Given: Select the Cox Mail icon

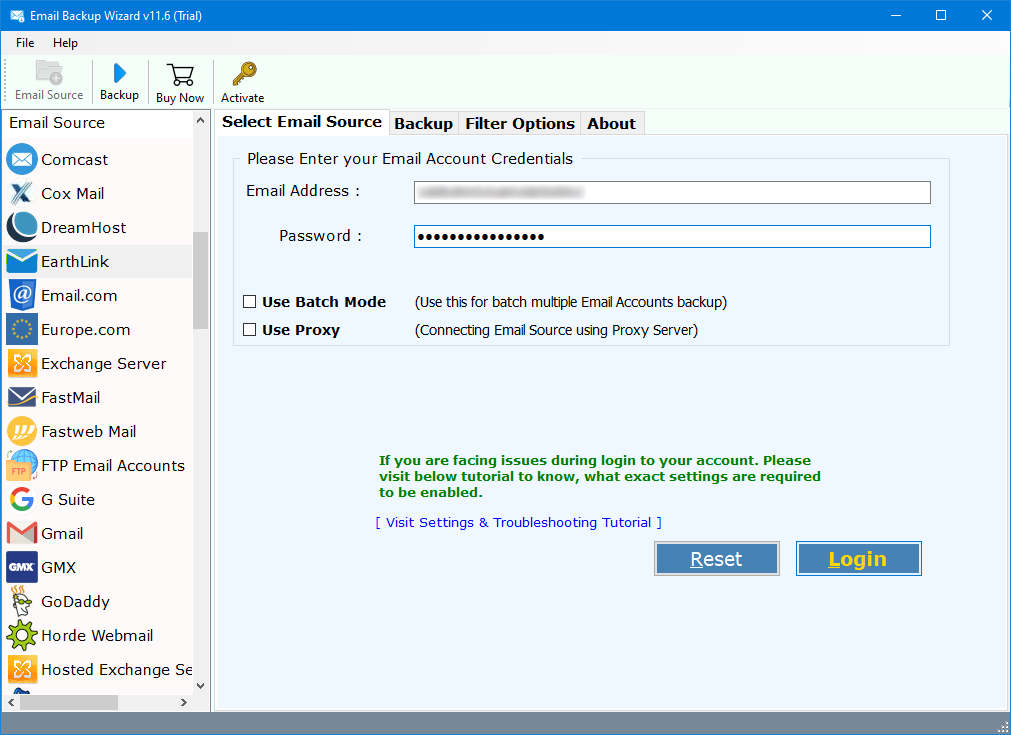Looking at the screenshot, I should click(x=22, y=193).
